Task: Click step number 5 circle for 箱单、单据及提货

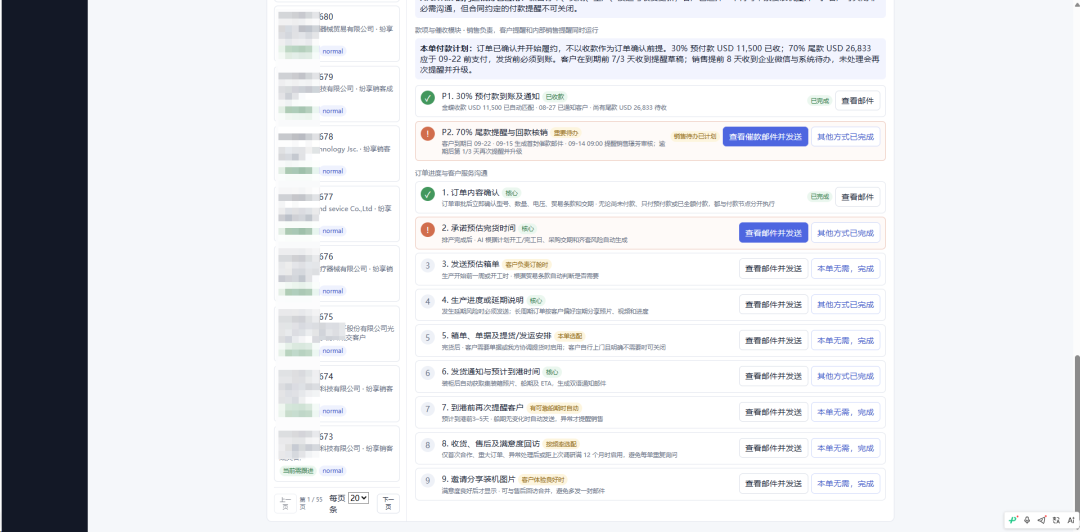Action: pos(428,337)
